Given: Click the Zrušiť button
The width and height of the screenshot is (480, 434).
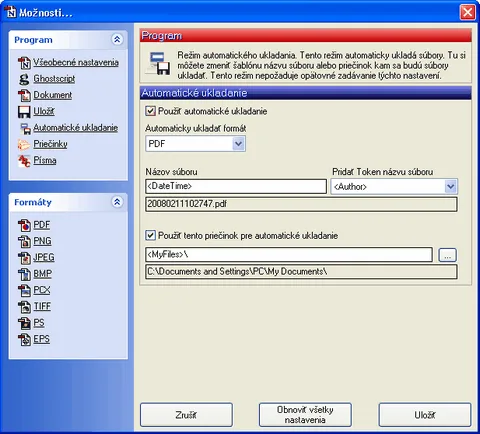Looking at the screenshot, I should (x=186, y=415).
